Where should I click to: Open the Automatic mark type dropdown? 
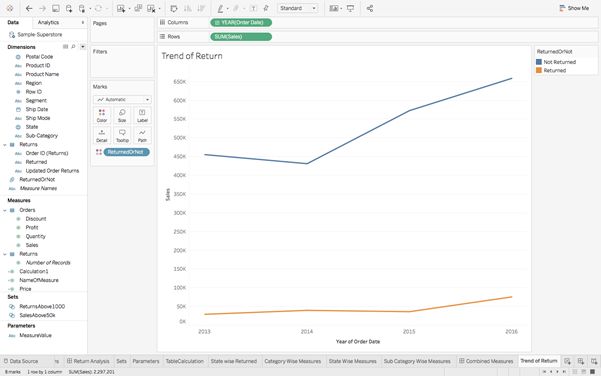click(x=122, y=100)
